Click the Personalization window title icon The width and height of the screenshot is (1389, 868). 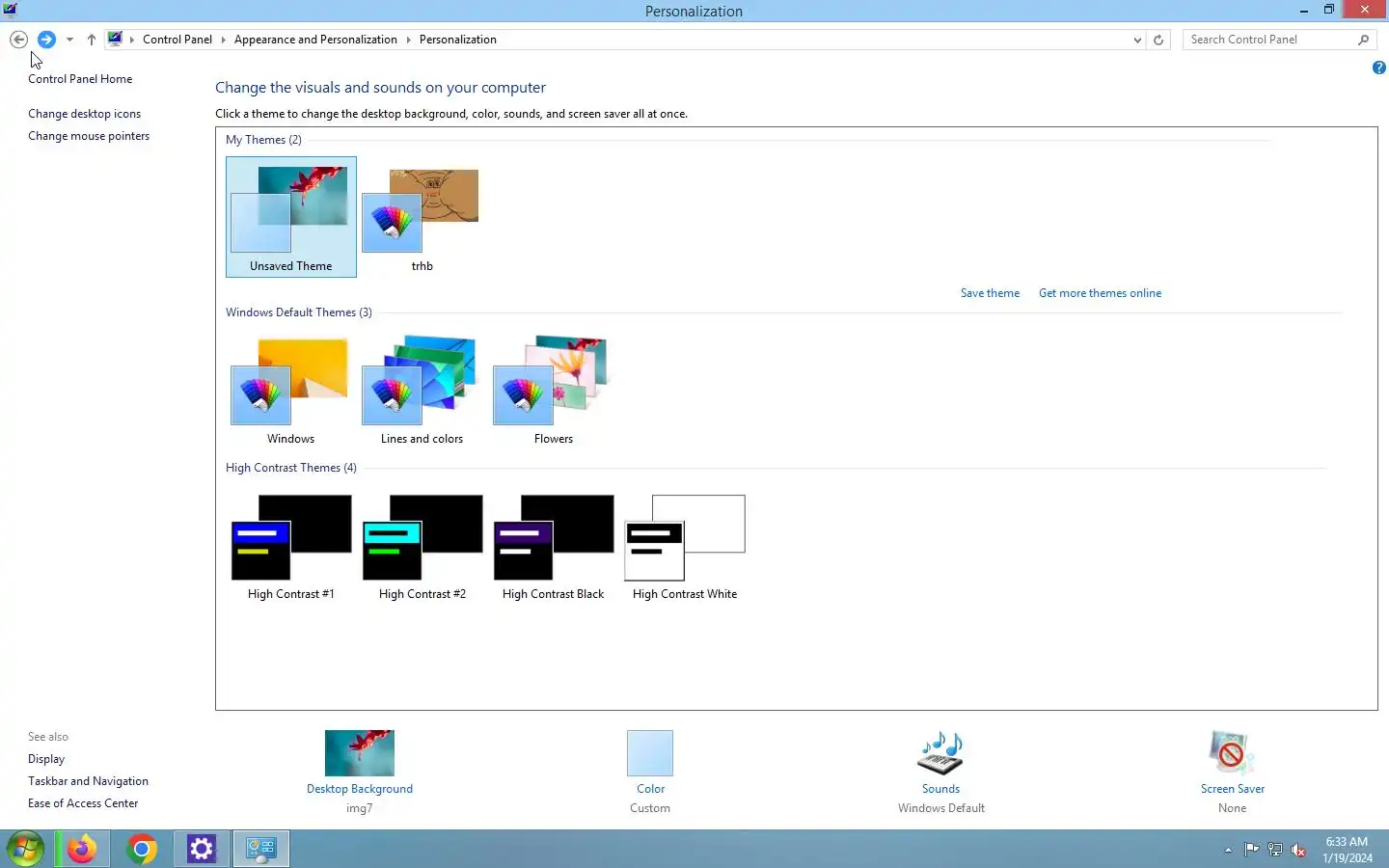[x=10, y=10]
